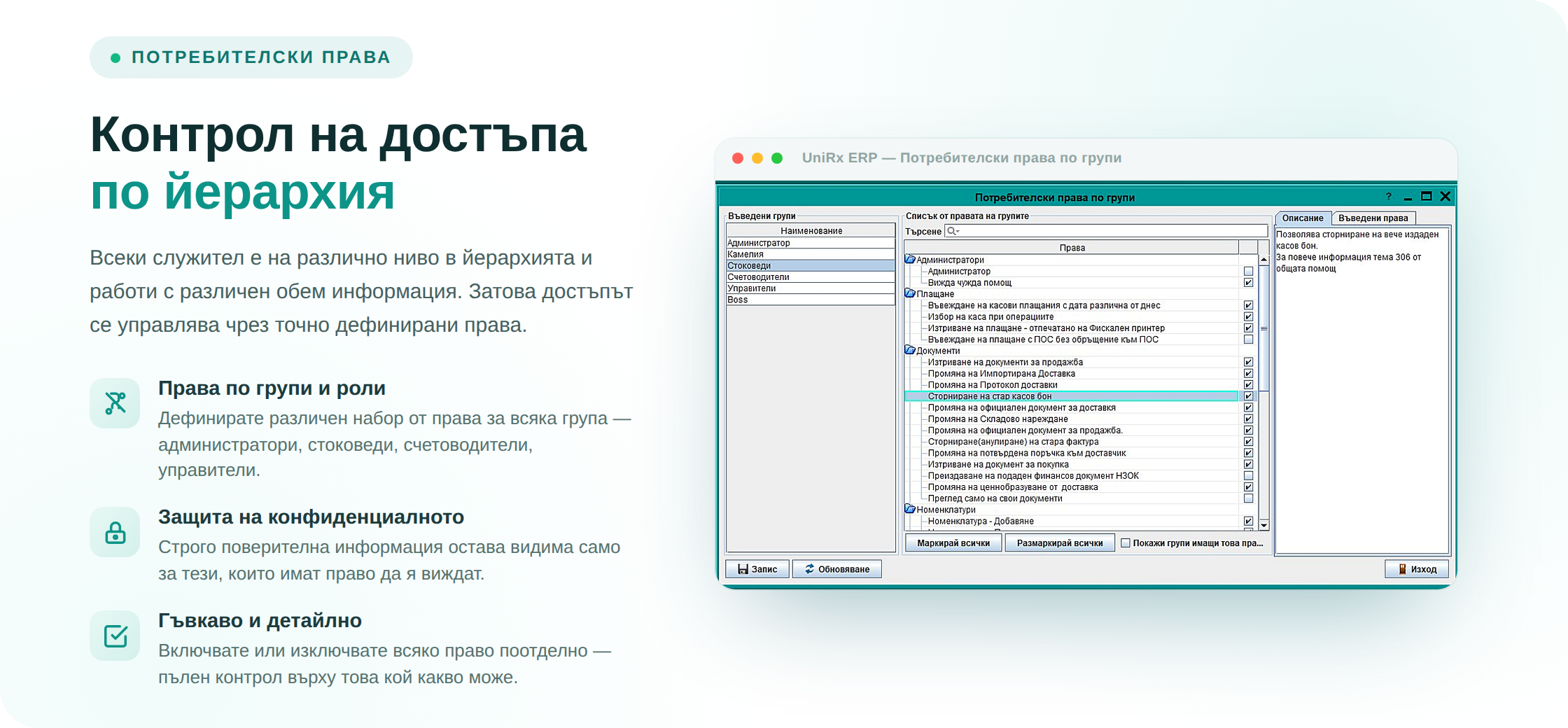Toggle checkbox for Администратор right
Viewport: 1568px width, 728px height.
click(x=1248, y=272)
